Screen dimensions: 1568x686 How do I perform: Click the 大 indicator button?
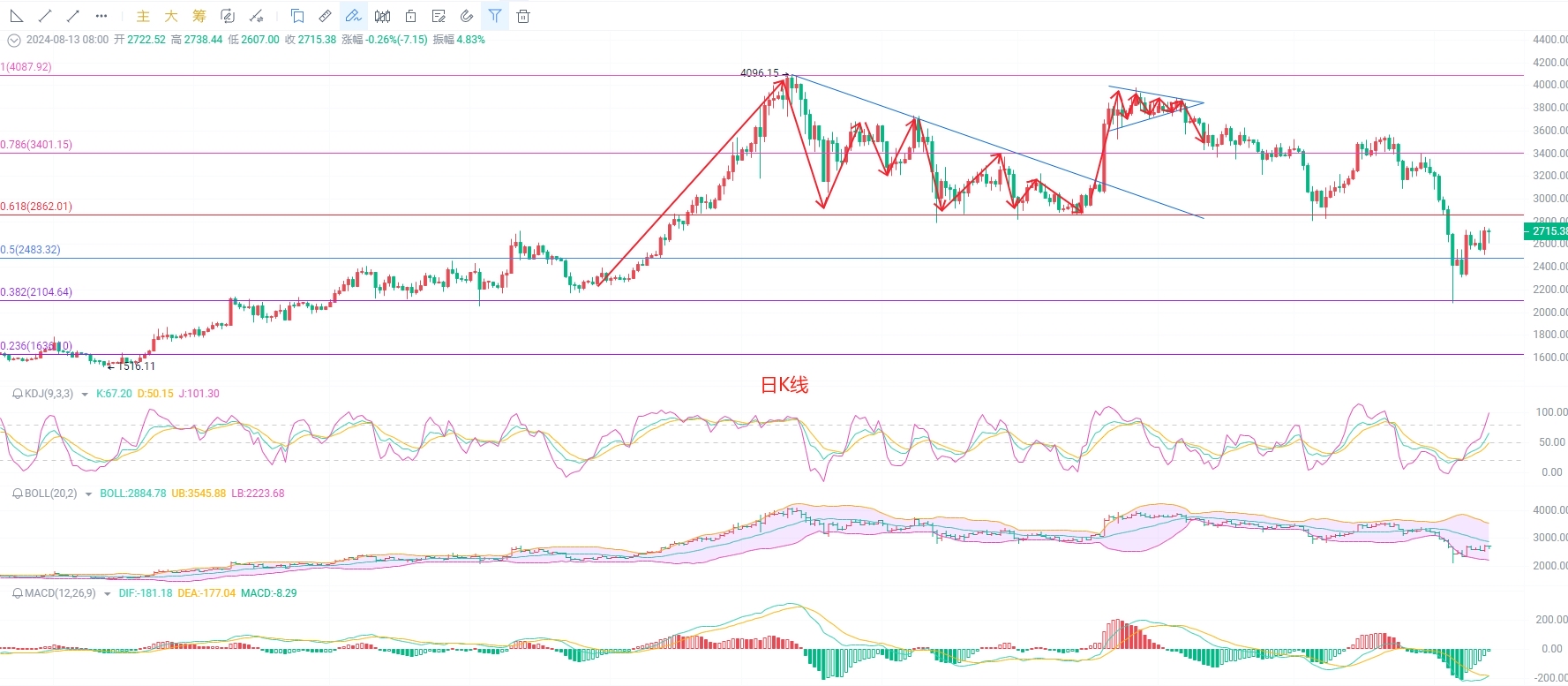click(x=171, y=16)
